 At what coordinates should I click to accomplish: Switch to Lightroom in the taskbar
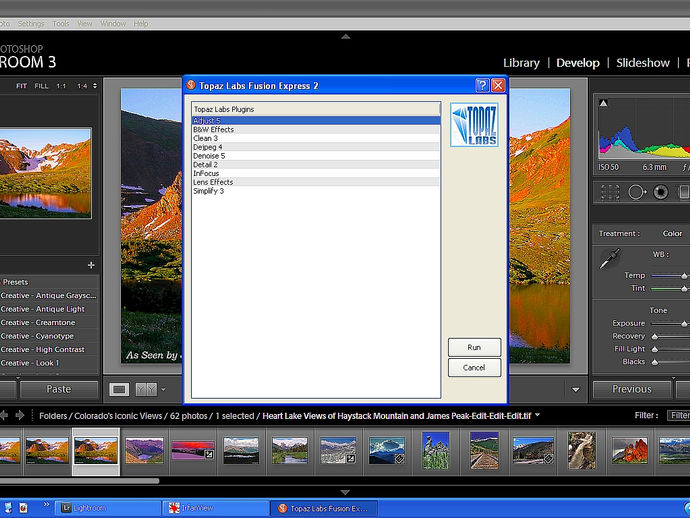(108, 508)
